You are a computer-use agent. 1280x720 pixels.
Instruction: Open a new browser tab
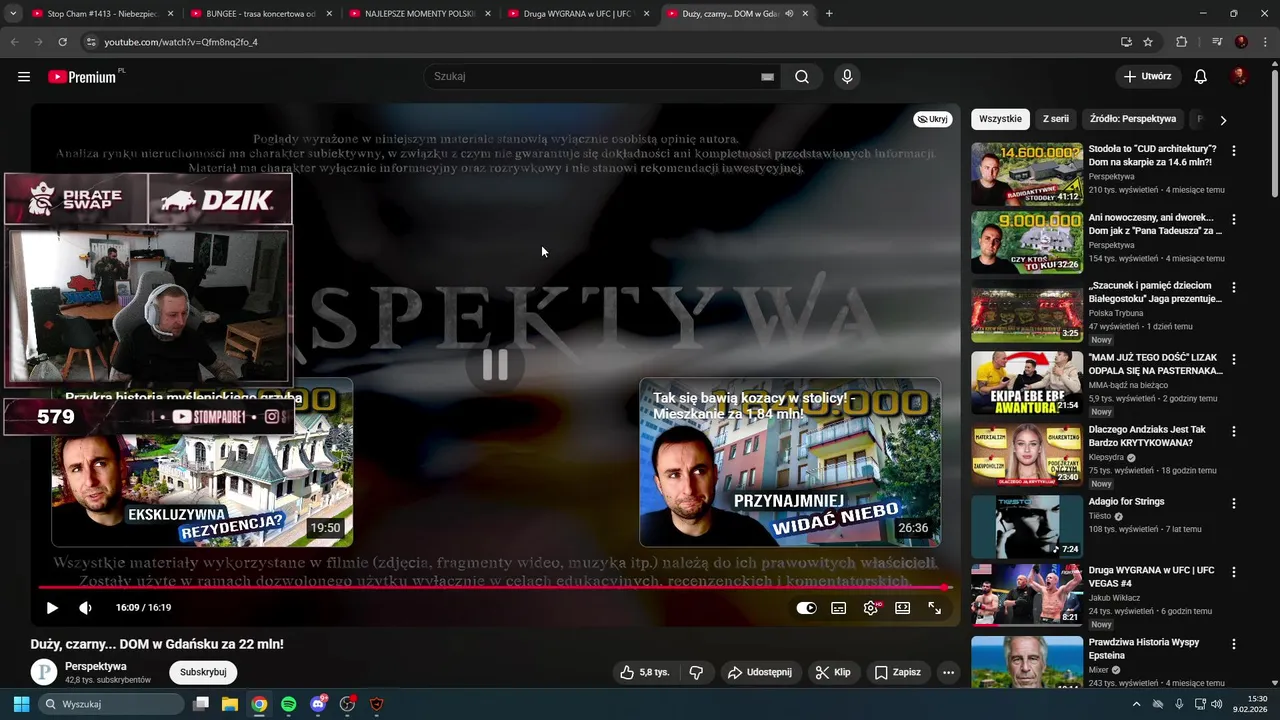click(829, 14)
